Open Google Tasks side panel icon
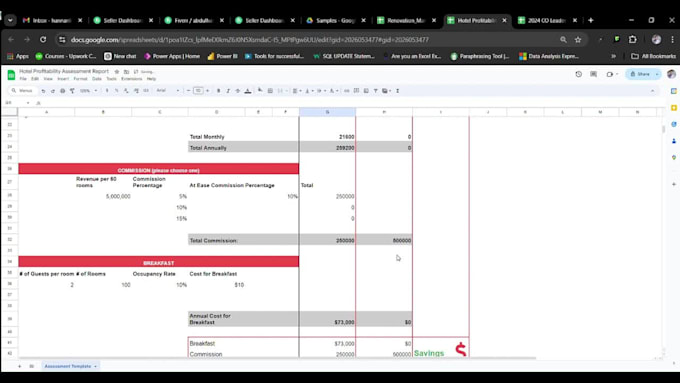Screen dimensions: 680x383 click(x=673, y=124)
